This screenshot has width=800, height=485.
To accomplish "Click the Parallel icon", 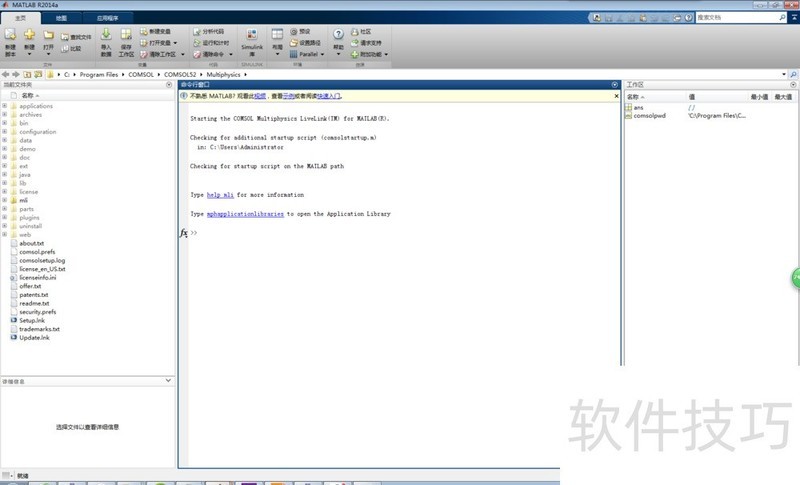I will click(293, 54).
